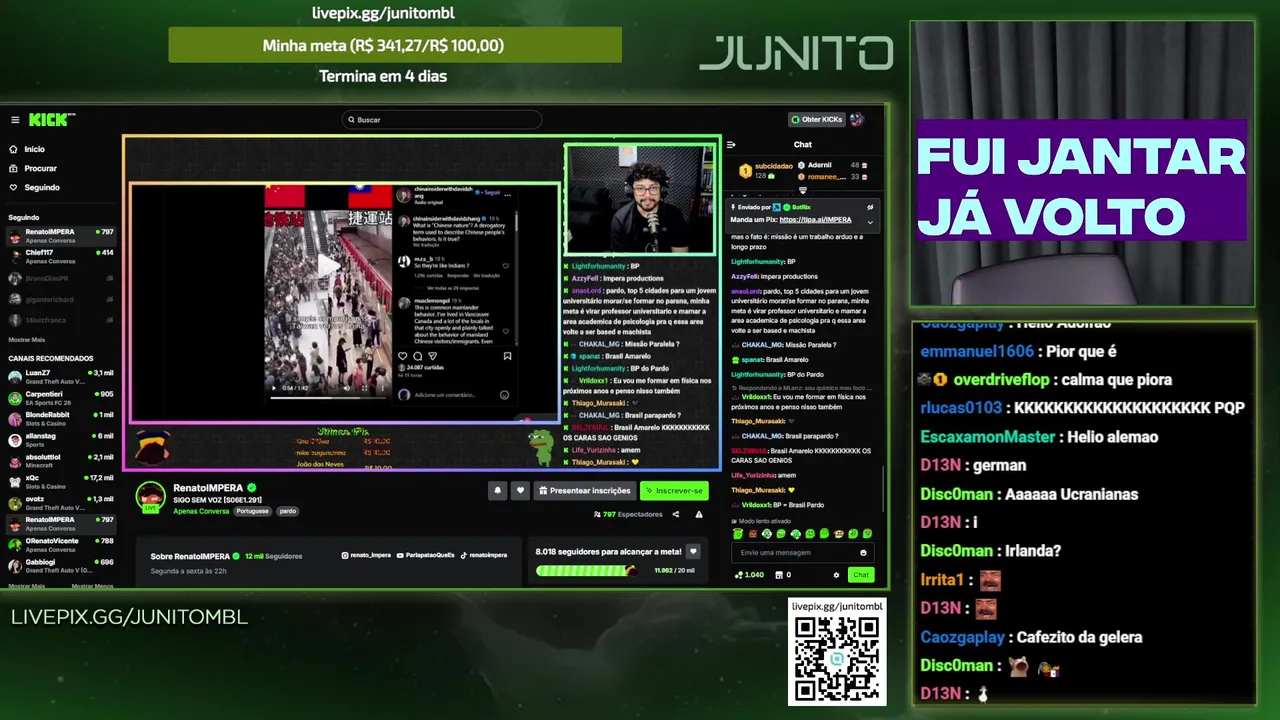Click the Obter KICKs button
The height and width of the screenshot is (720, 1280).
tap(817, 120)
